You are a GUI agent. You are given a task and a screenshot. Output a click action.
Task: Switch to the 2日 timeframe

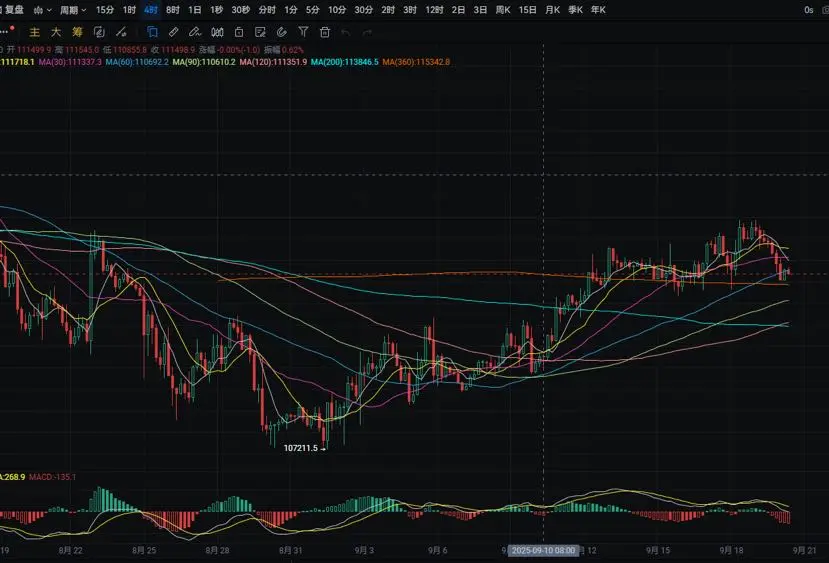point(458,10)
